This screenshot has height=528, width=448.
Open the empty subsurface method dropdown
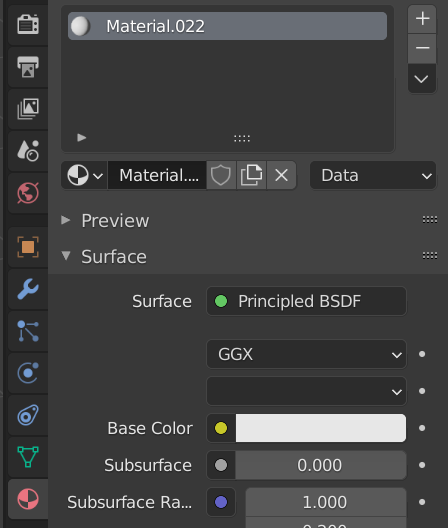click(306, 391)
